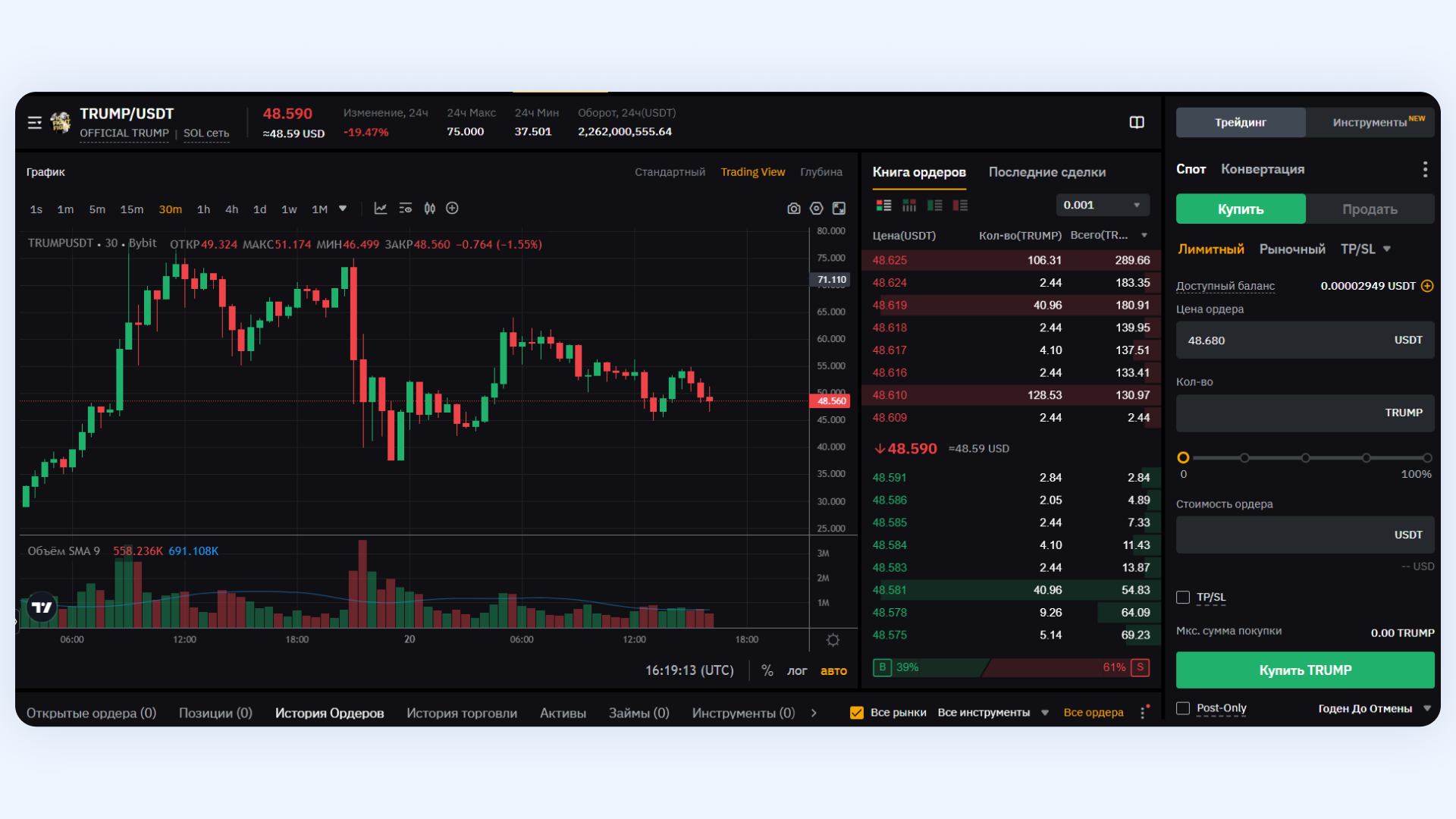Add funds with the plus icon beside balance

click(1427, 286)
